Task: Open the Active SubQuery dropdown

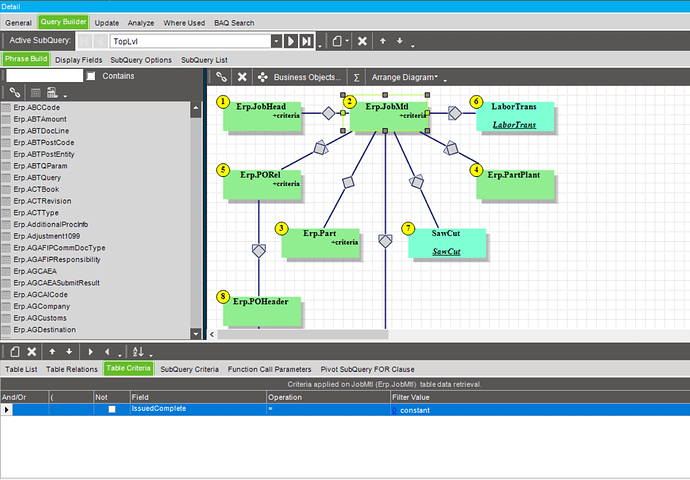Action: (x=276, y=41)
